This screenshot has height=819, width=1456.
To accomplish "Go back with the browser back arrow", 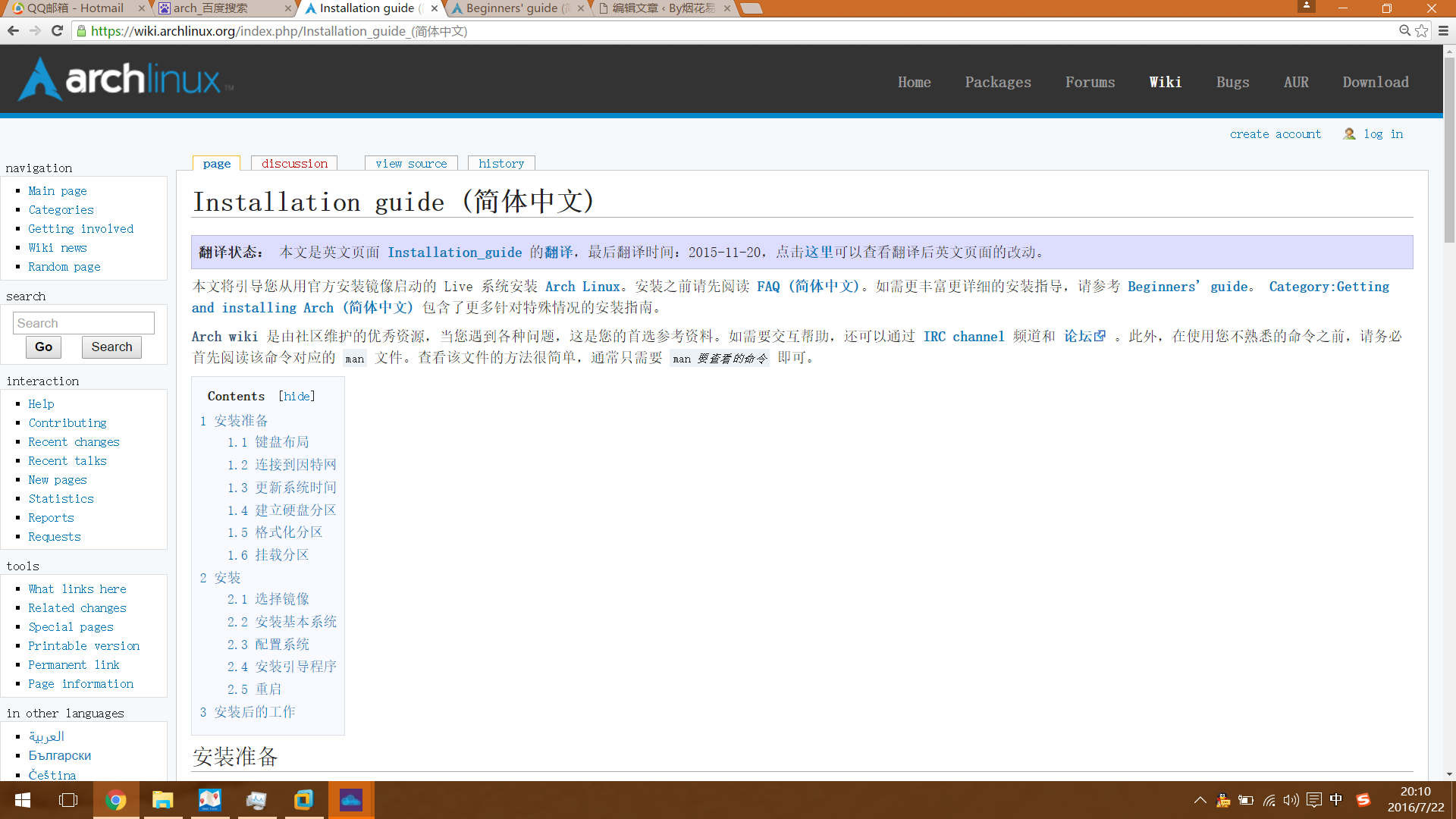I will (13, 31).
